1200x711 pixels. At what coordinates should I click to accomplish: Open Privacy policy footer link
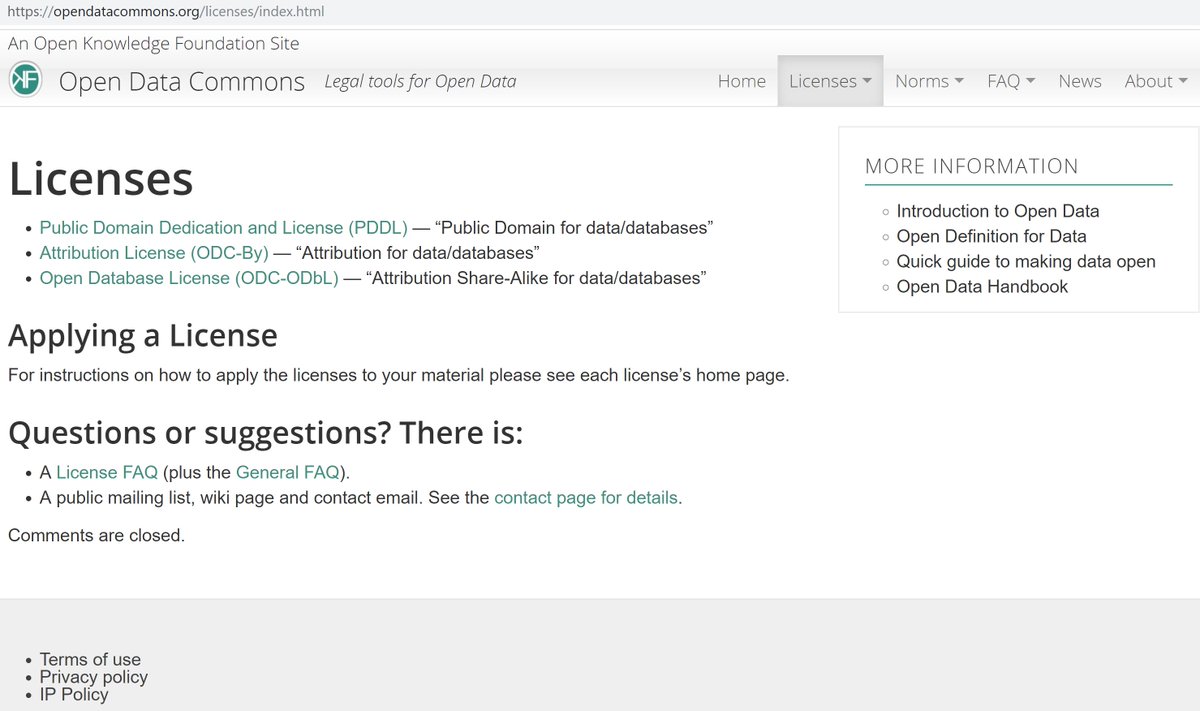pyautogui.click(x=94, y=677)
